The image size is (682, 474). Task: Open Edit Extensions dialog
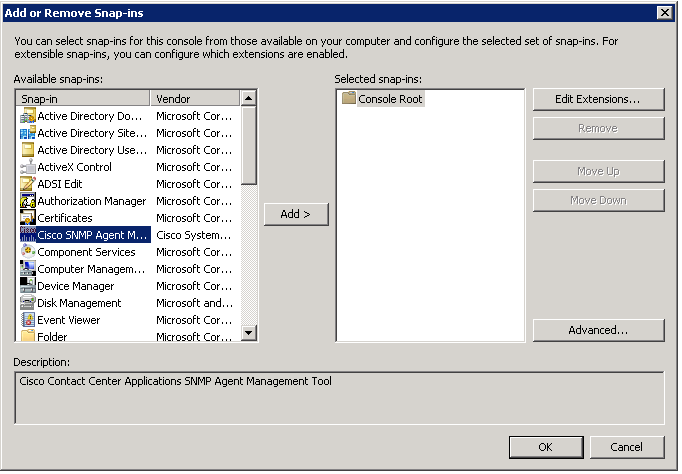[598, 99]
